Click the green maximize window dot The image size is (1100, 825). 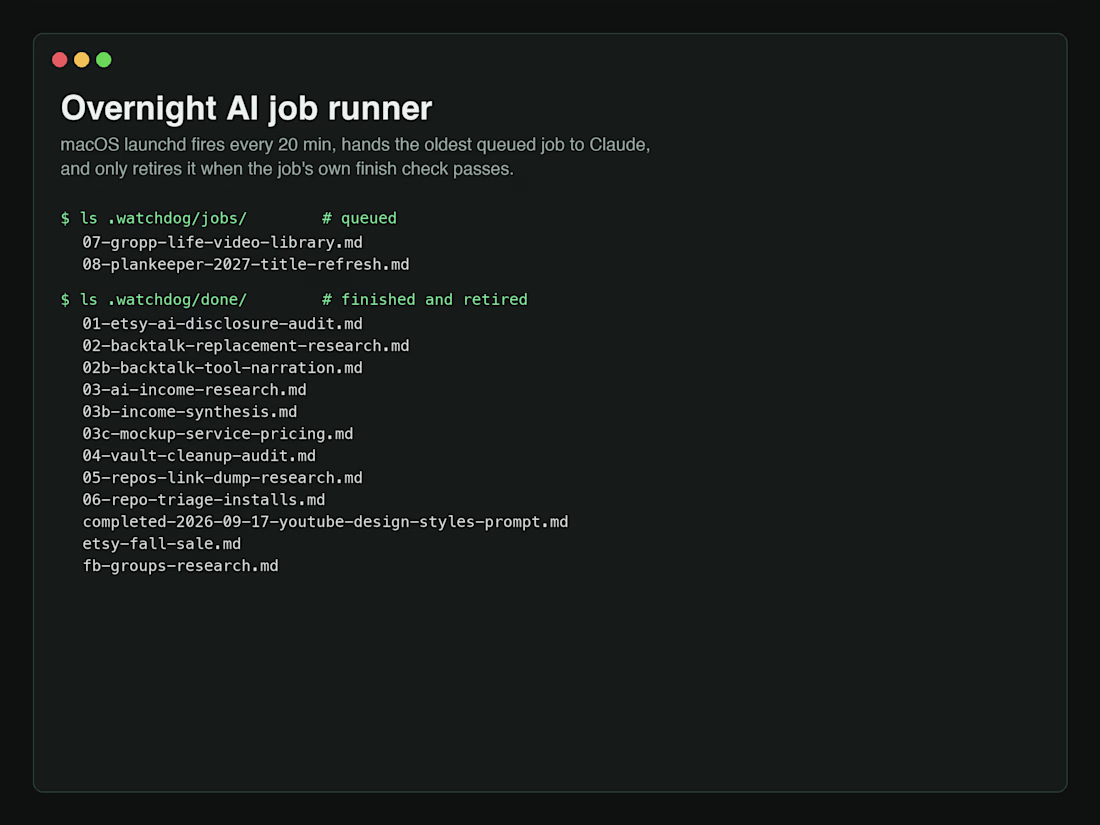click(104, 60)
